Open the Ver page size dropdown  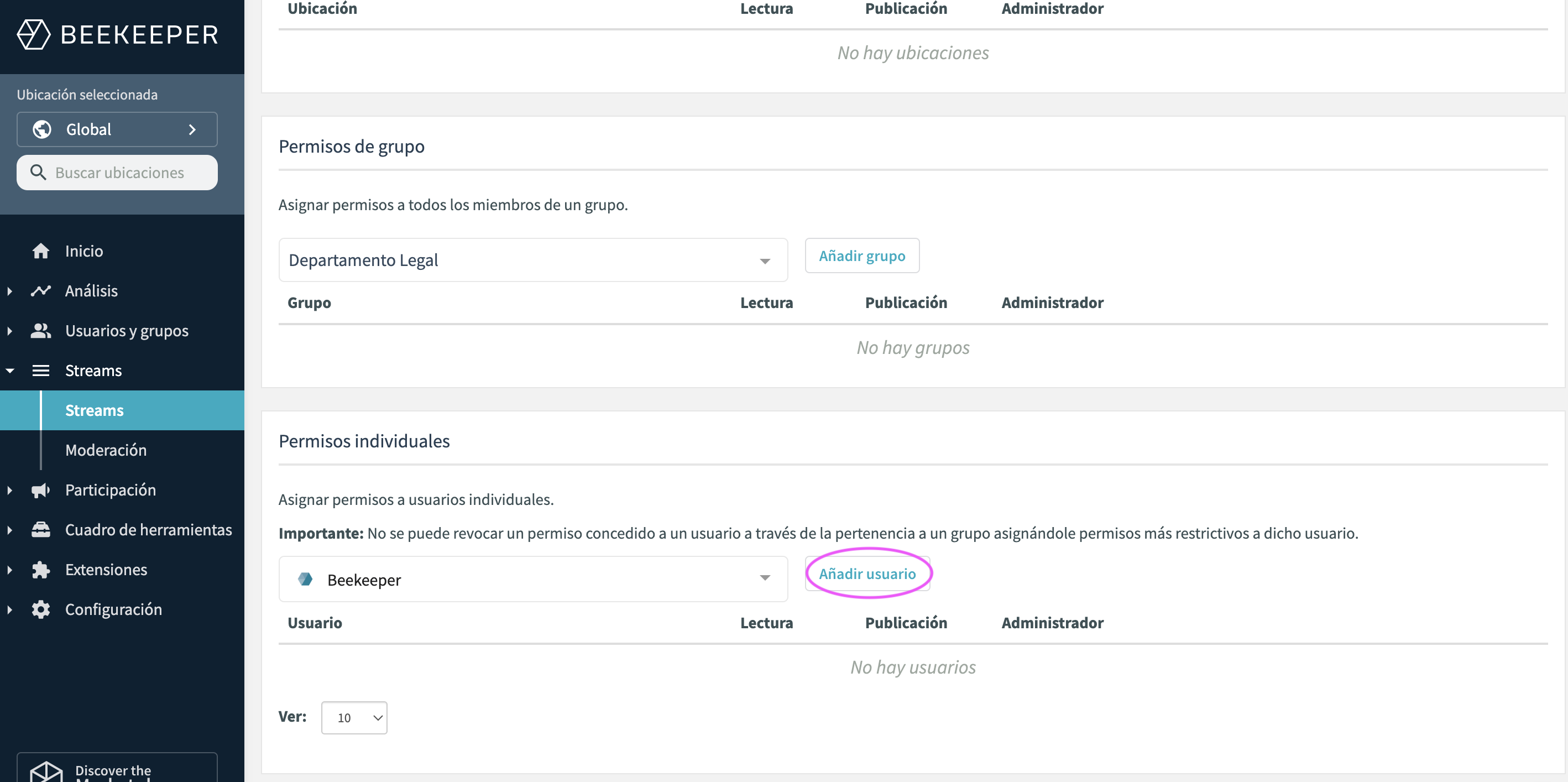point(354,717)
